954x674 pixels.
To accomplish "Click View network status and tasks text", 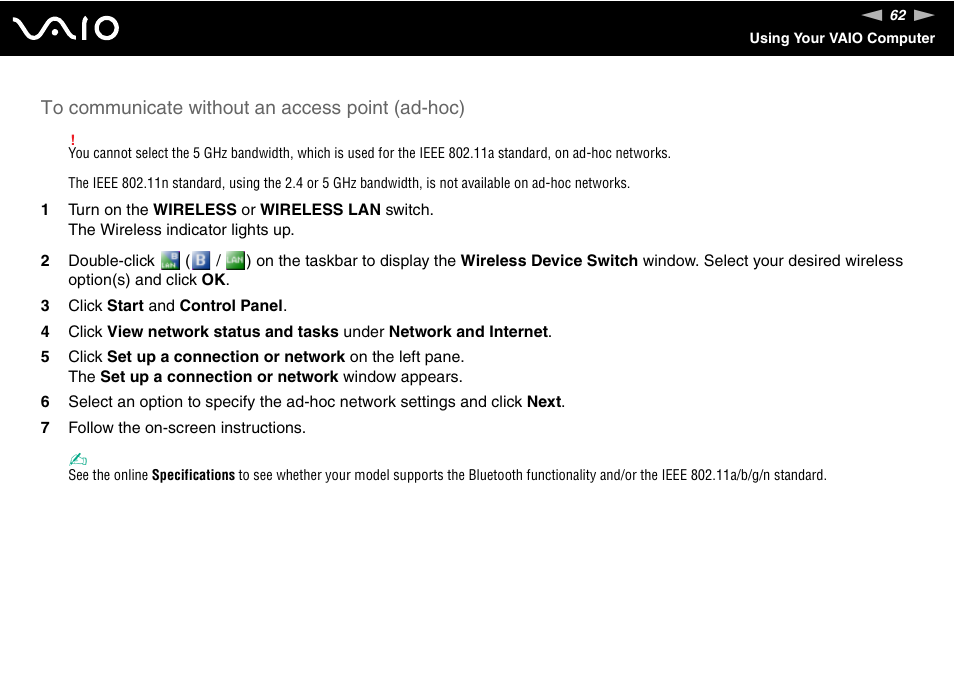I will pos(223,332).
